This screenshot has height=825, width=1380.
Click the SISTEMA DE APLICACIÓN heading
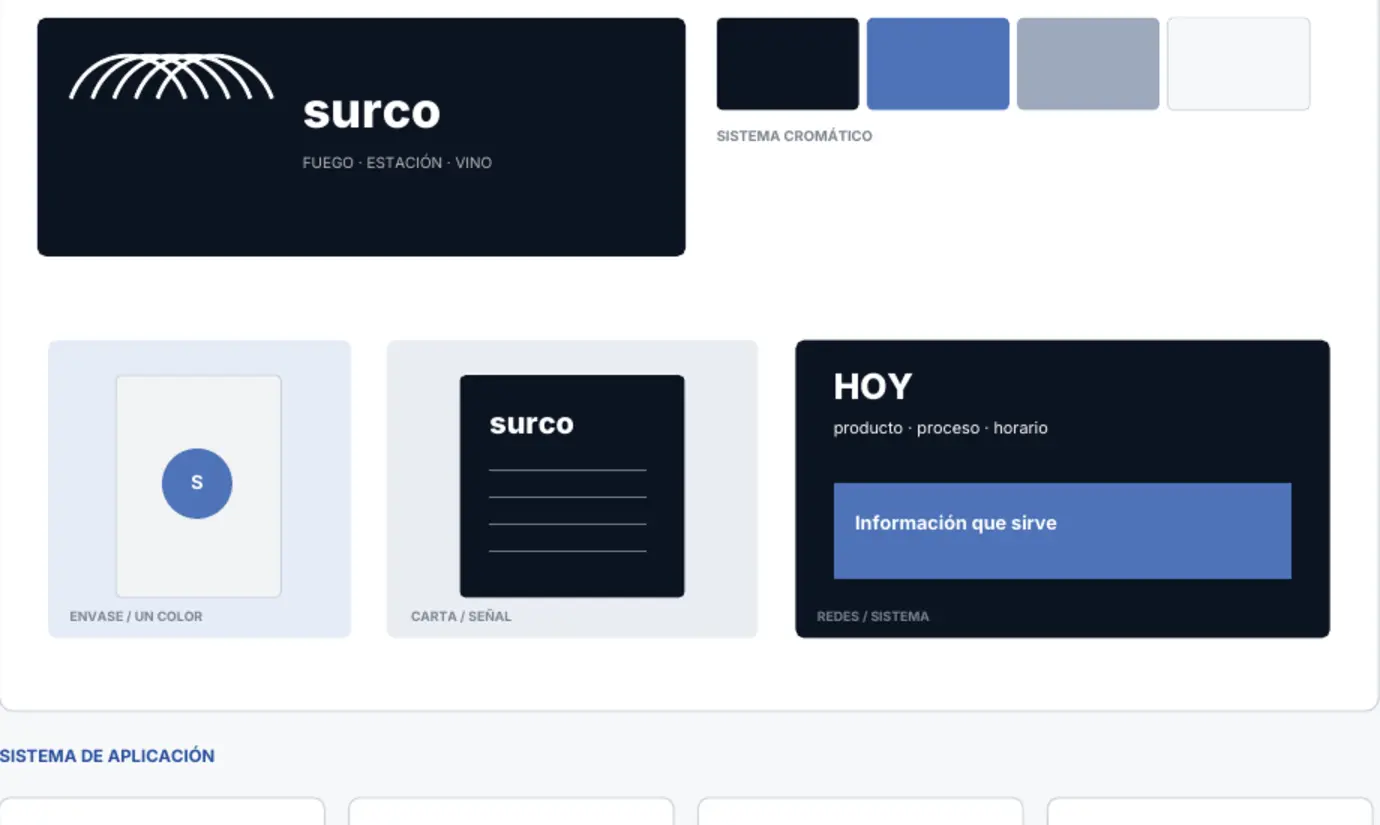click(x=107, y=756)
